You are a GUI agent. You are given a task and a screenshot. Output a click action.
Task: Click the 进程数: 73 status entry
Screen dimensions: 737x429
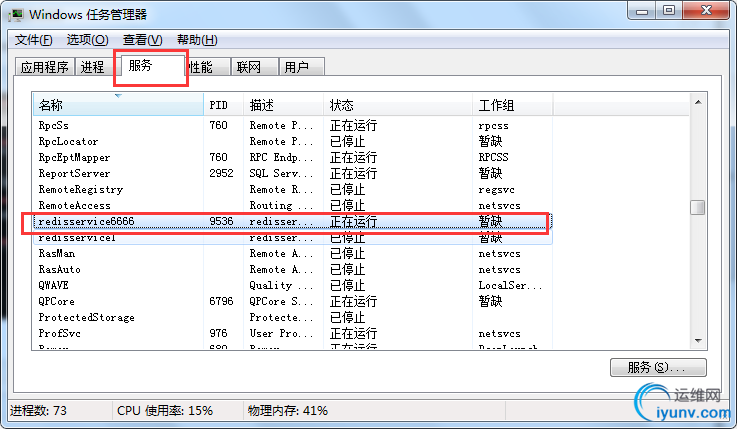pyautogui.click(x=39, y=411)
